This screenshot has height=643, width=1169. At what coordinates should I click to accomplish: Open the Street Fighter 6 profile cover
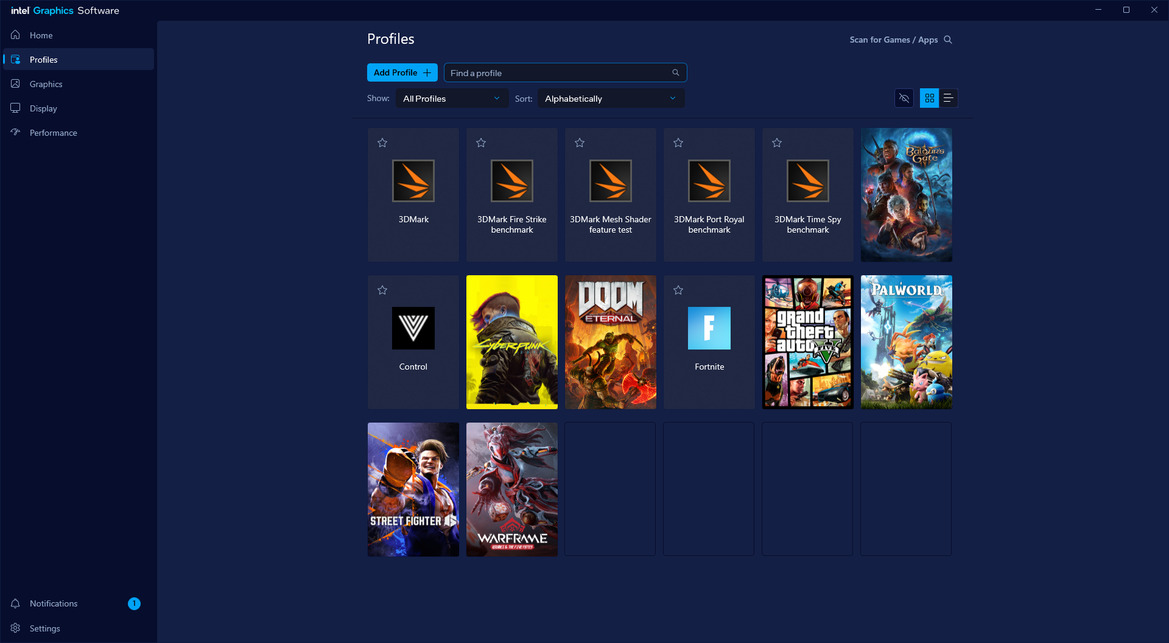[x=413, y=489]
